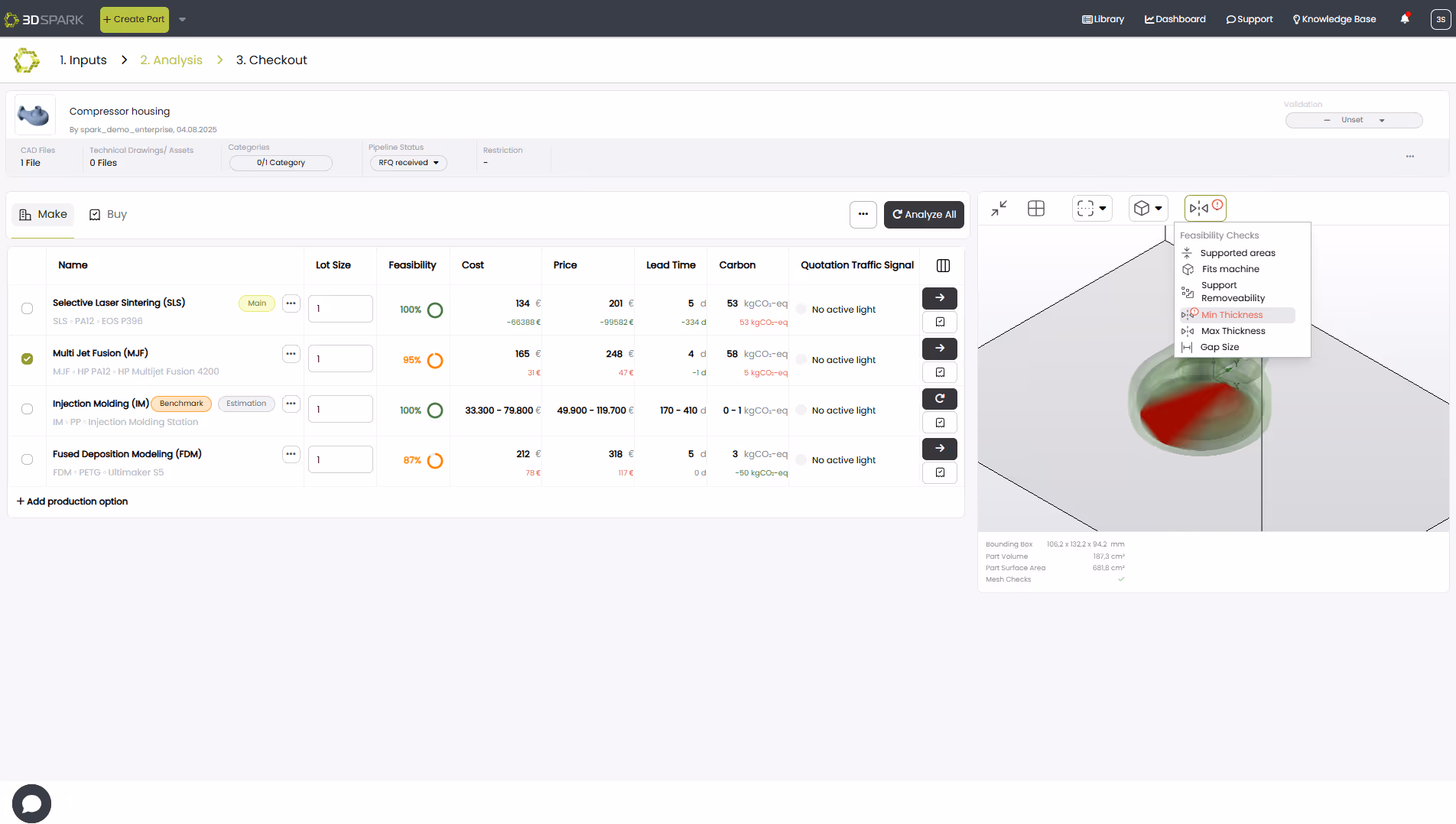Go to details arrow for FDM row
Viewport: 1456px width, 824px height.
[940, 449]
